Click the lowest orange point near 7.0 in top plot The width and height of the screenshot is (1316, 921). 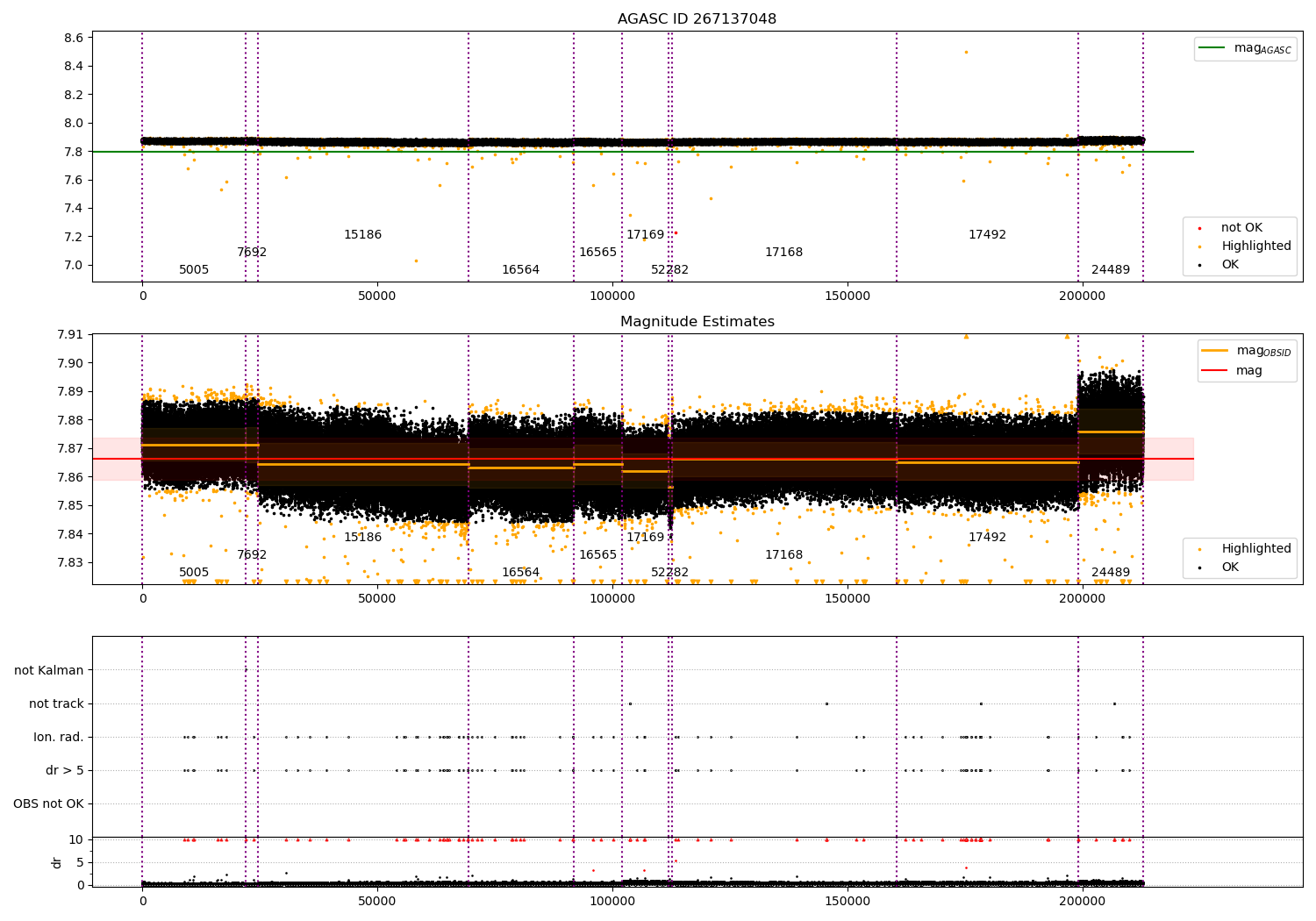pos(416,261)
